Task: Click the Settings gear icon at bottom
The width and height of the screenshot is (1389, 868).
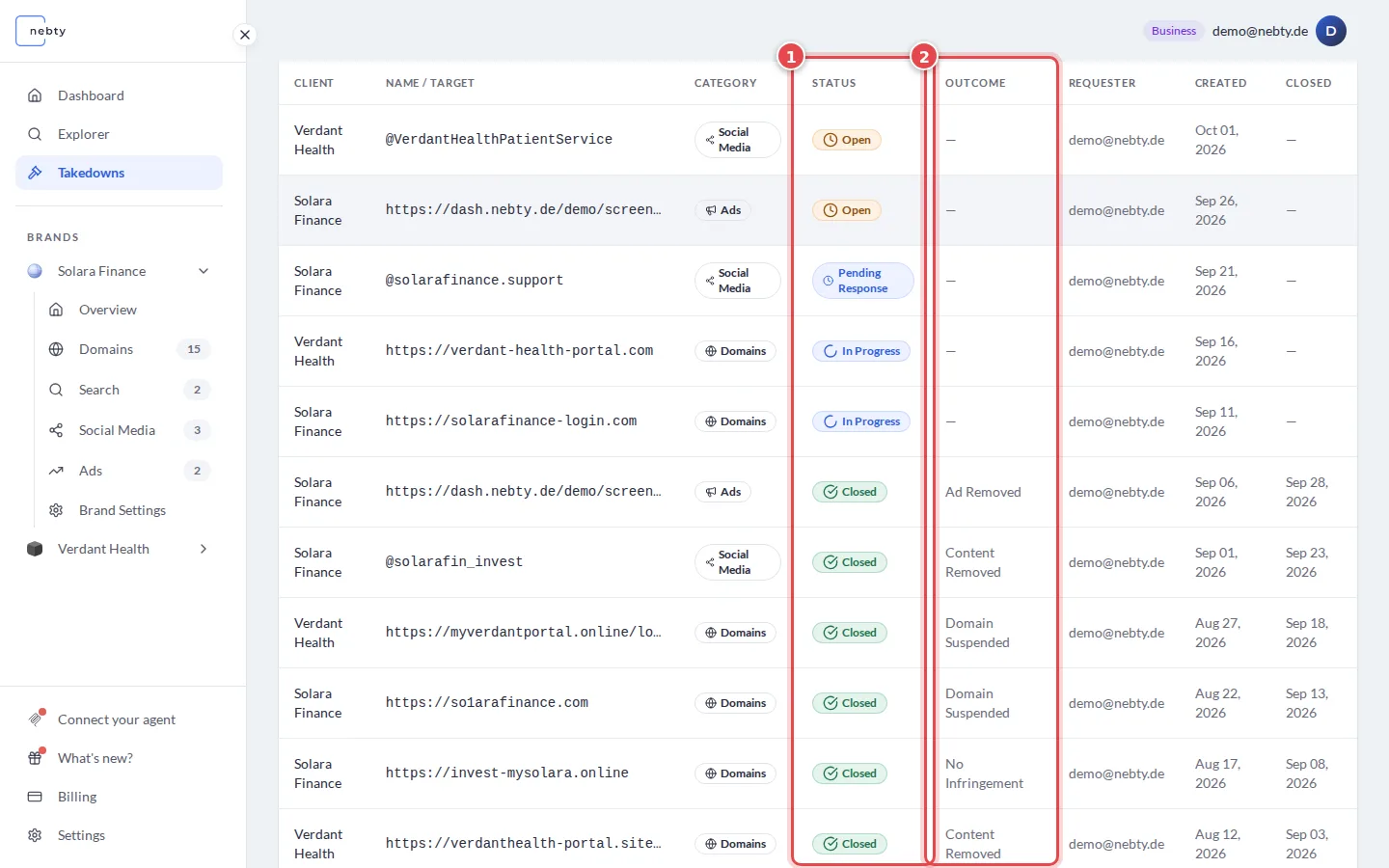Action: [35, 835]
